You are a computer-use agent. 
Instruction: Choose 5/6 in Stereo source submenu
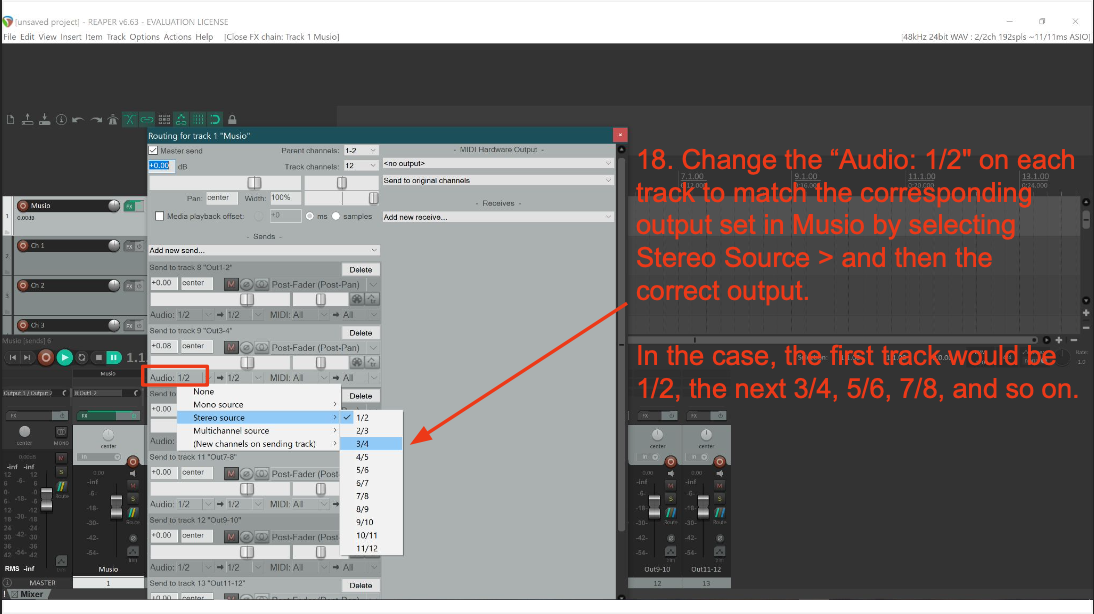coord(371,470)
